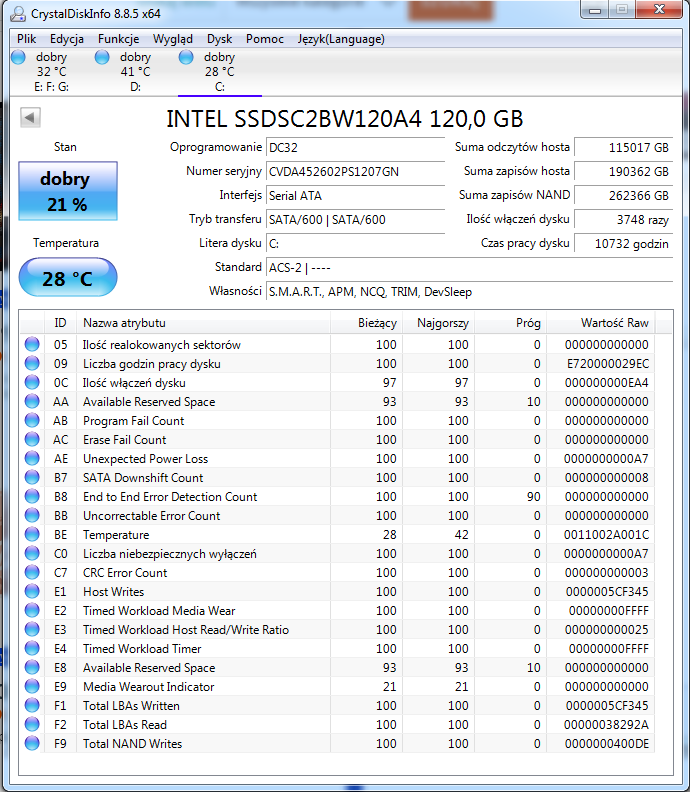Open the Edycja menu
Image resolution: width=690 pixels, height=792 pixels.
coord(67,39)
